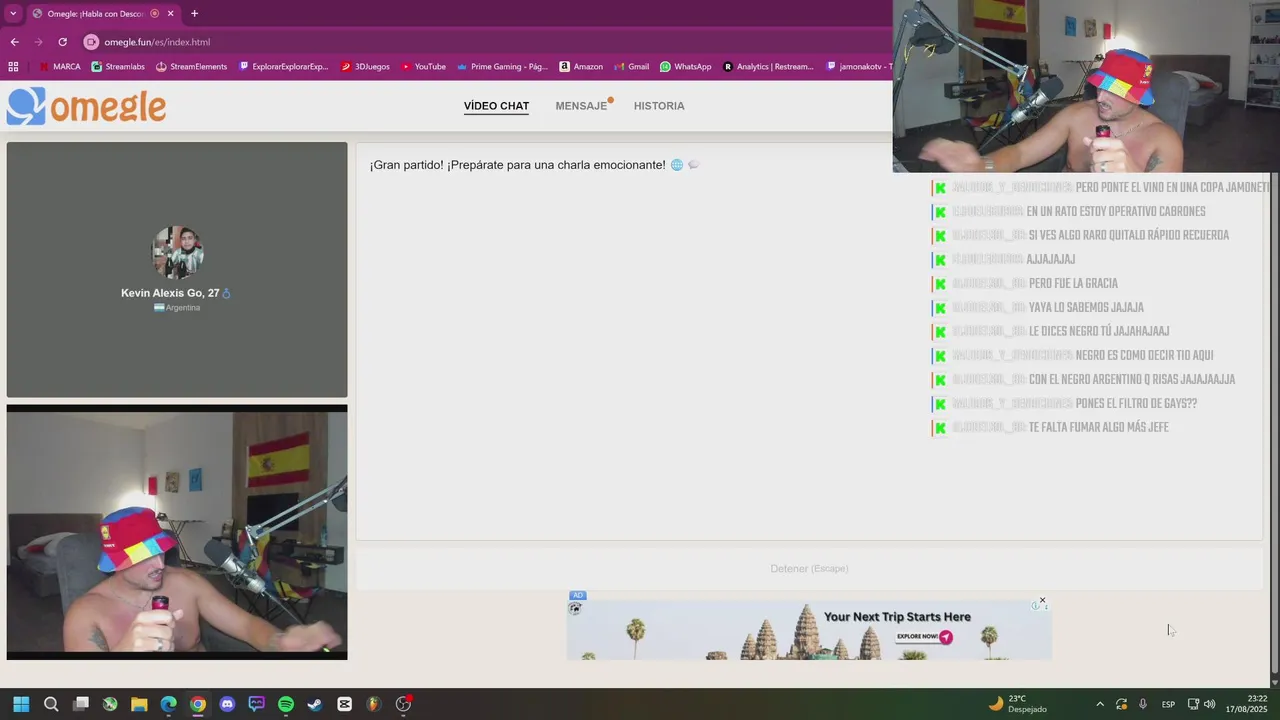Screen dimensions: 1280x720
Task: Open the Amazon bookmark
Action: [581, 67]
